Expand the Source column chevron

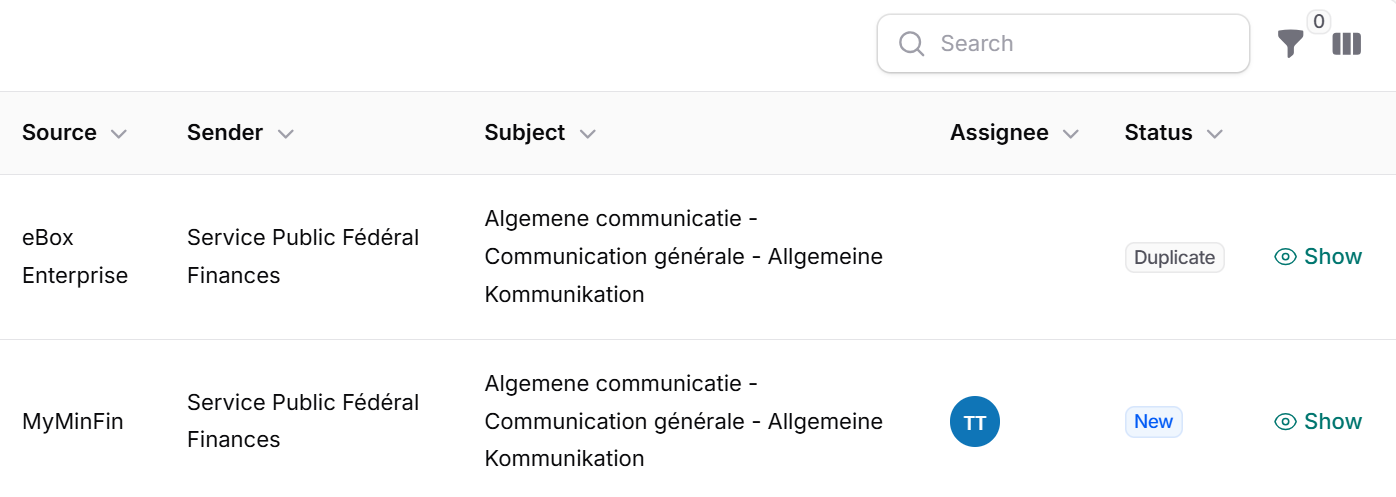click(x=118, y=134)
